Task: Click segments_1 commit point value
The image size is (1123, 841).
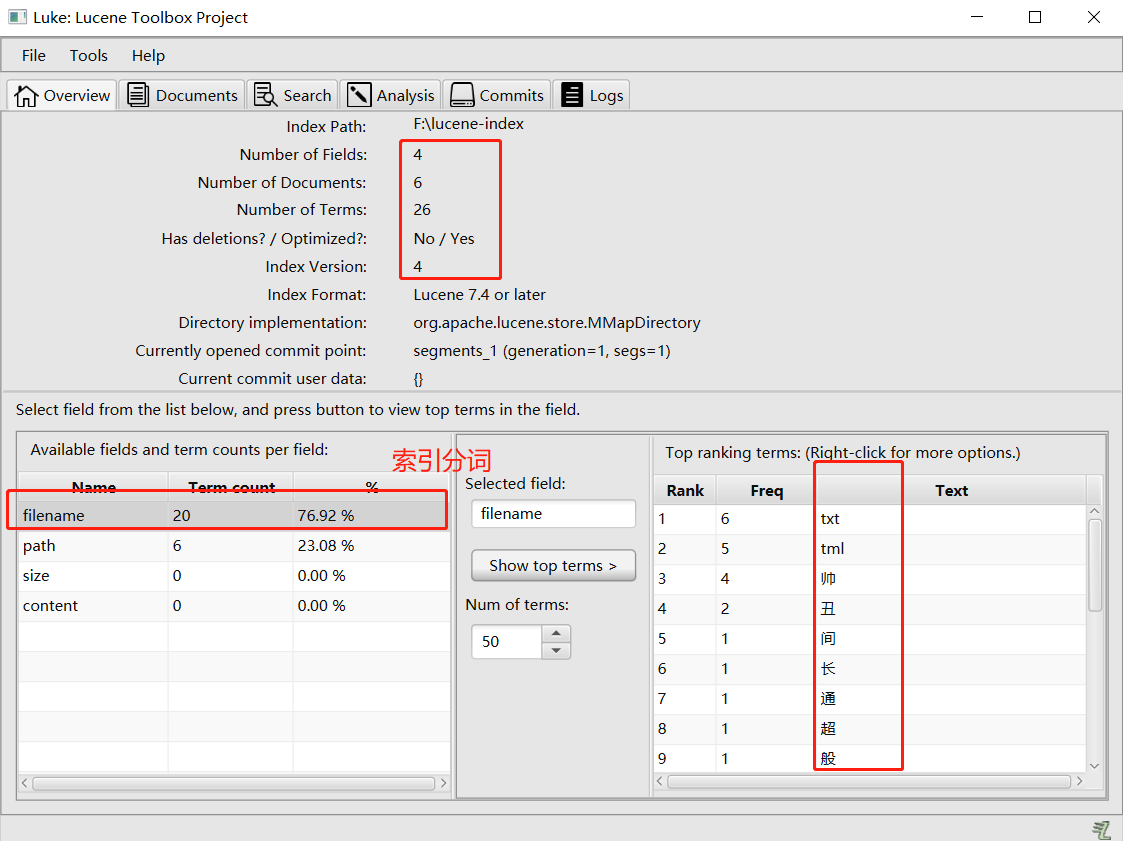Action: (541, 350)
